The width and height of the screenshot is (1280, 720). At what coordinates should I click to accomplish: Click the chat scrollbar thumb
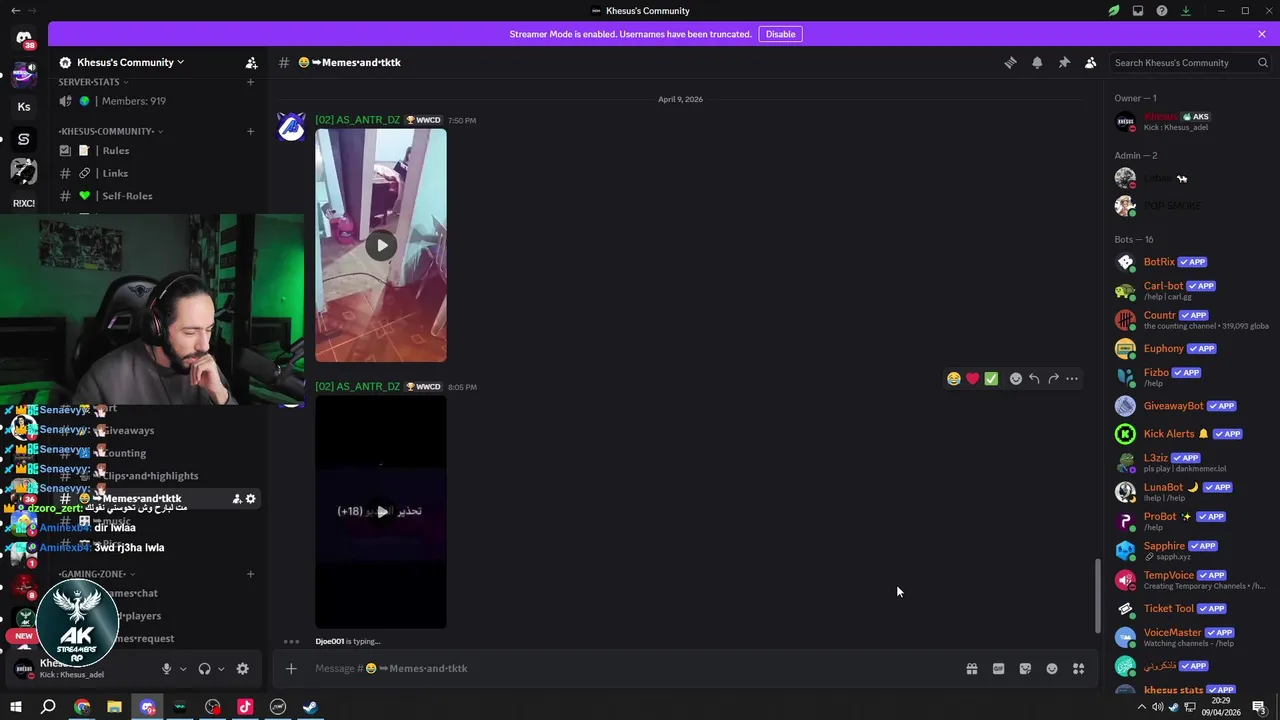click(1097, 595)
